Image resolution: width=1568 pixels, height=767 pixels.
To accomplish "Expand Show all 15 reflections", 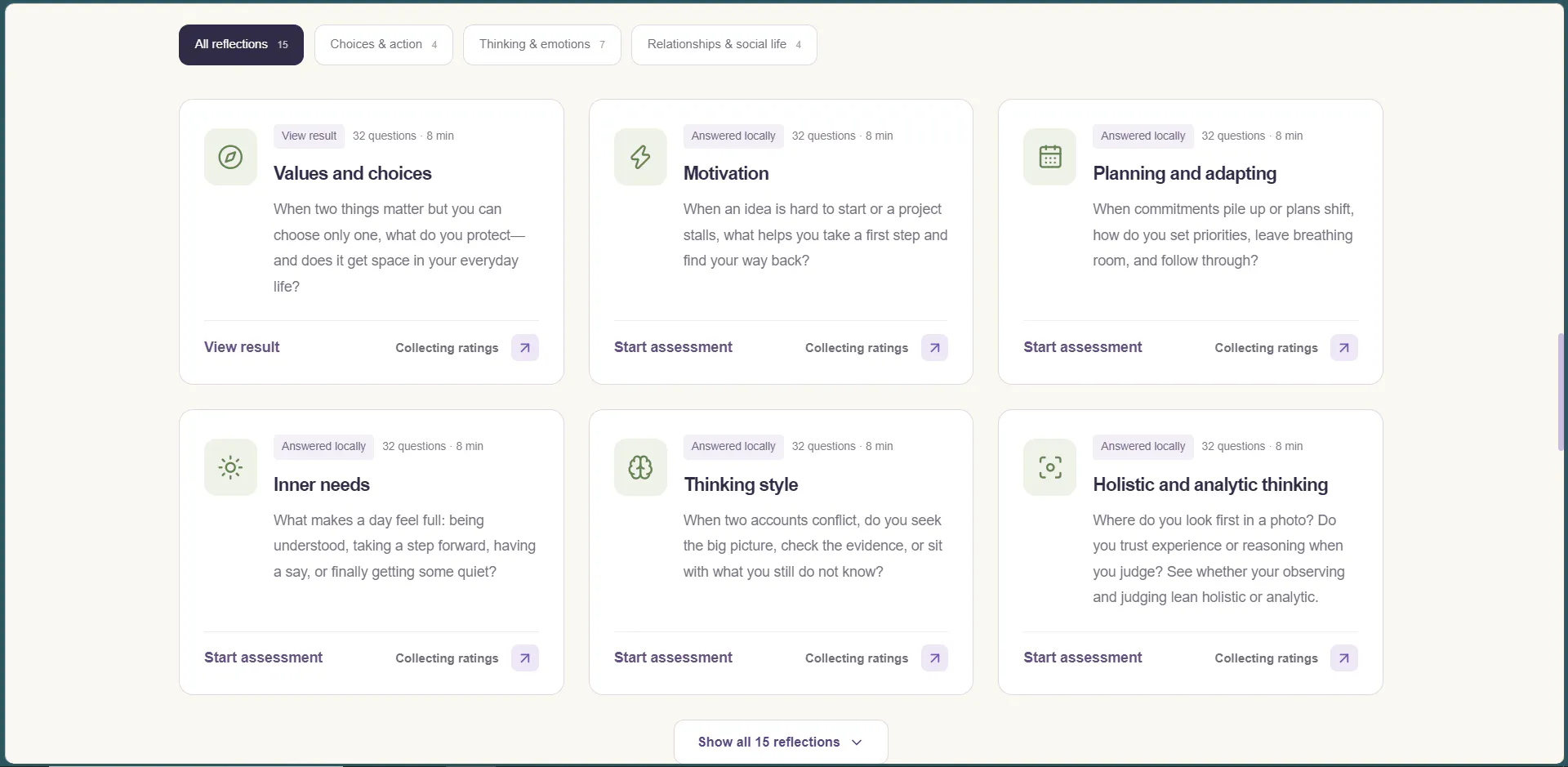I will (x=781, y=742).
